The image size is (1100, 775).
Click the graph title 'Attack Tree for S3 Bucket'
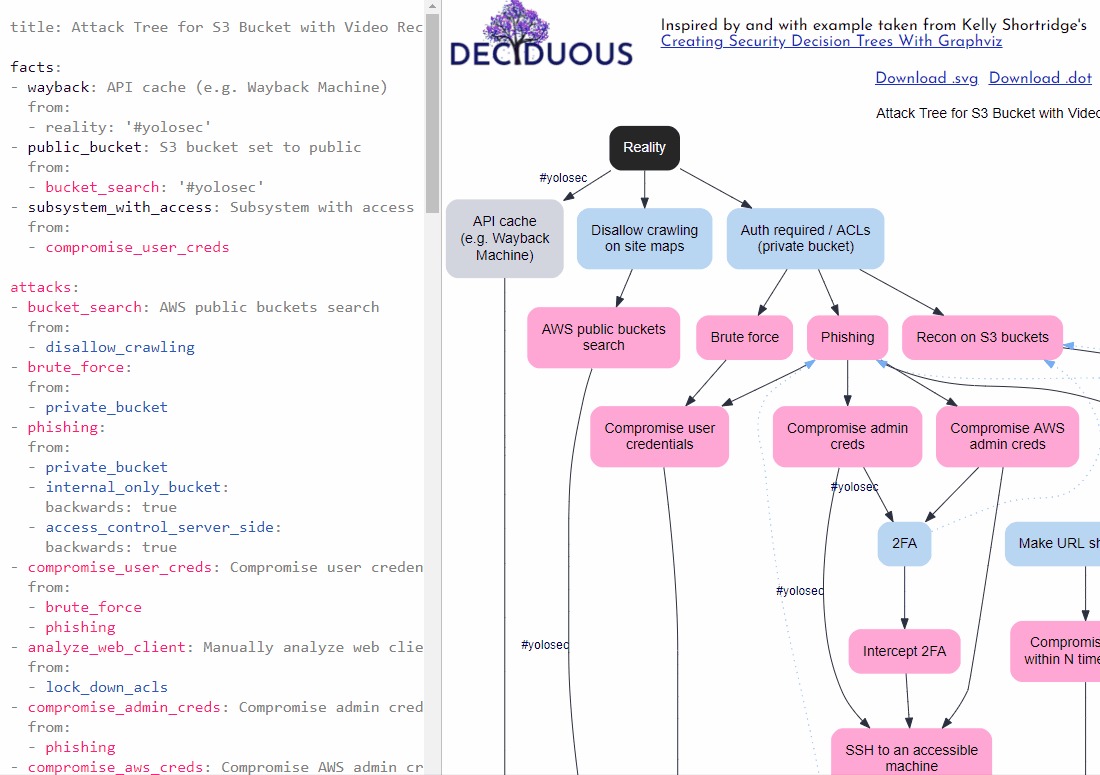(x=988, y=114)
